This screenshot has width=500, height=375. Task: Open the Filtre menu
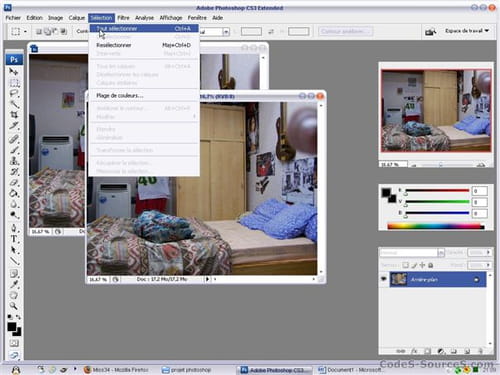(x=123, y=18)
